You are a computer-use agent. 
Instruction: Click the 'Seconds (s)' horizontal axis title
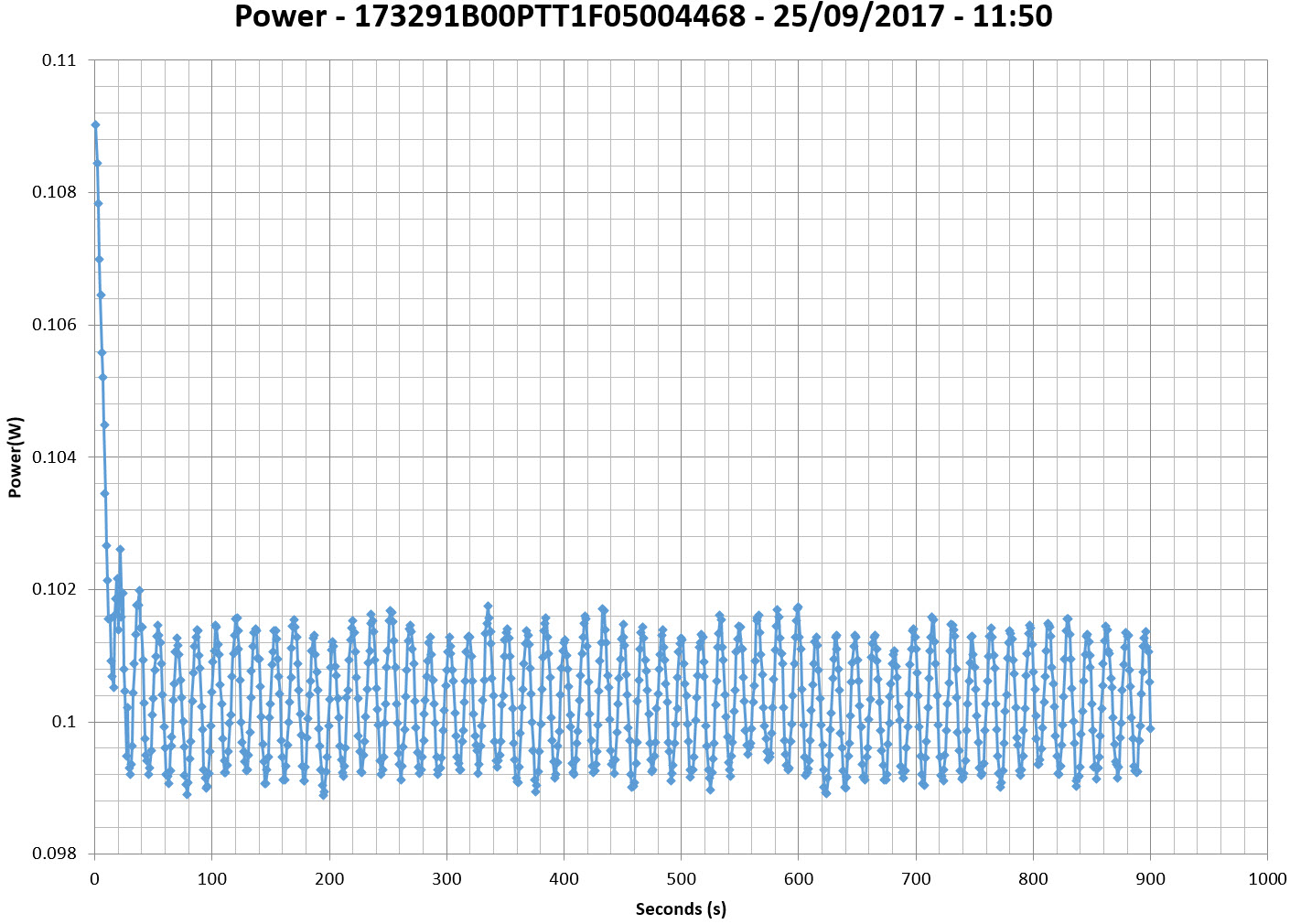pyautogui.click(x=681, y=908)
